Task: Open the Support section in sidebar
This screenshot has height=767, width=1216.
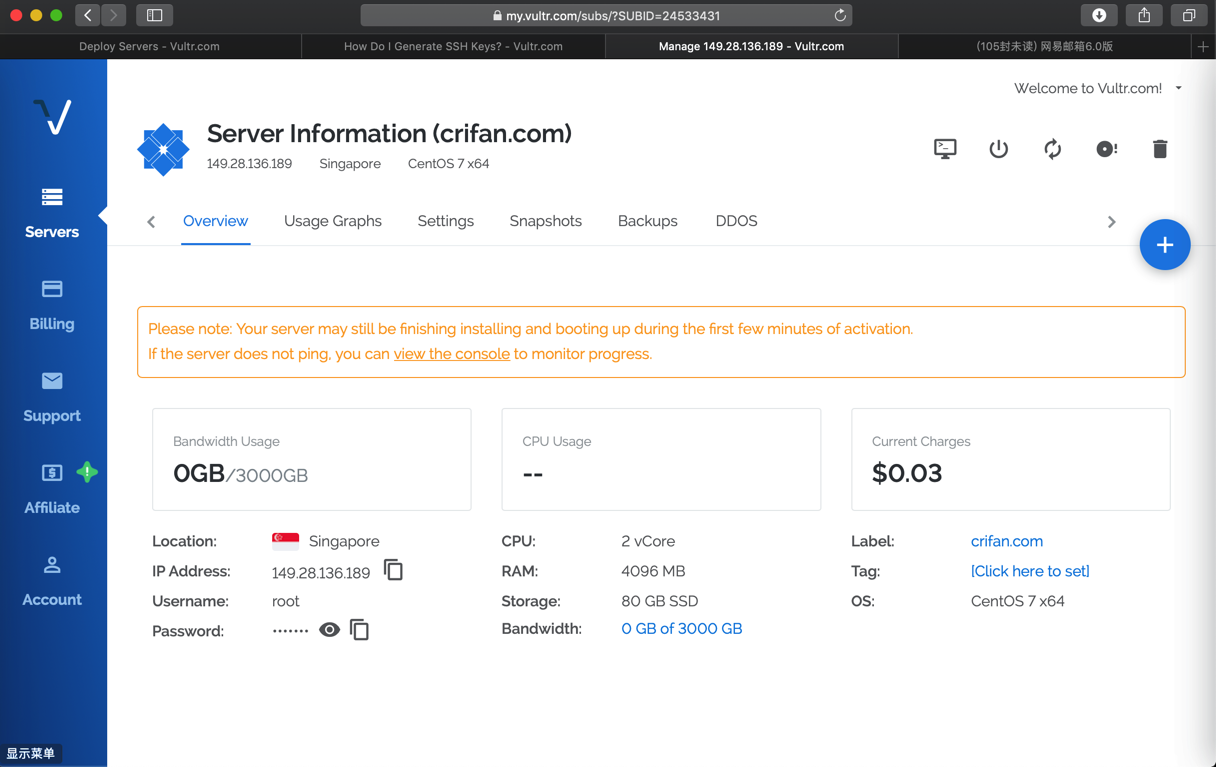Action: coord(52,397)
